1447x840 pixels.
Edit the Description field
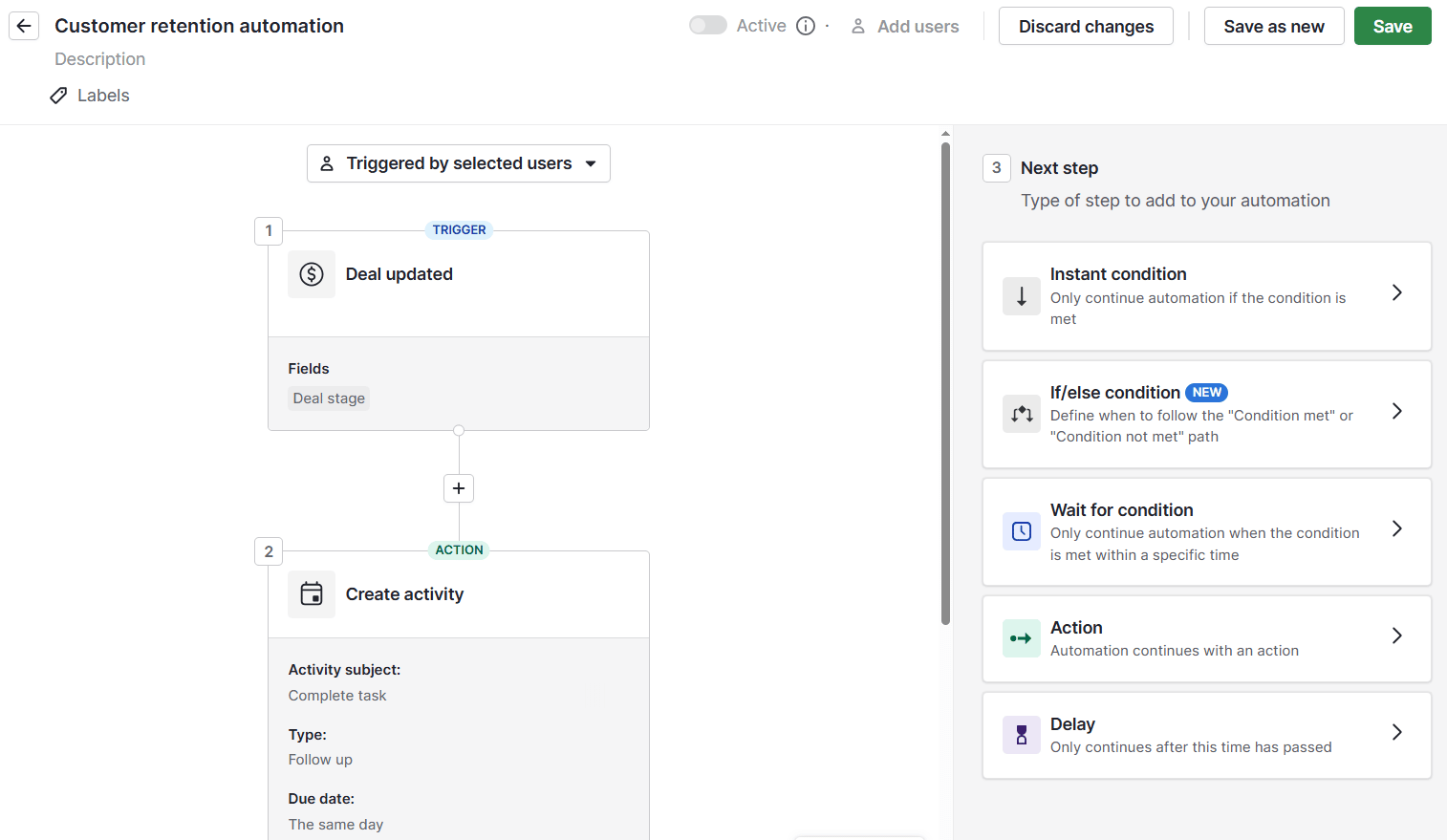tap(100, 59)
